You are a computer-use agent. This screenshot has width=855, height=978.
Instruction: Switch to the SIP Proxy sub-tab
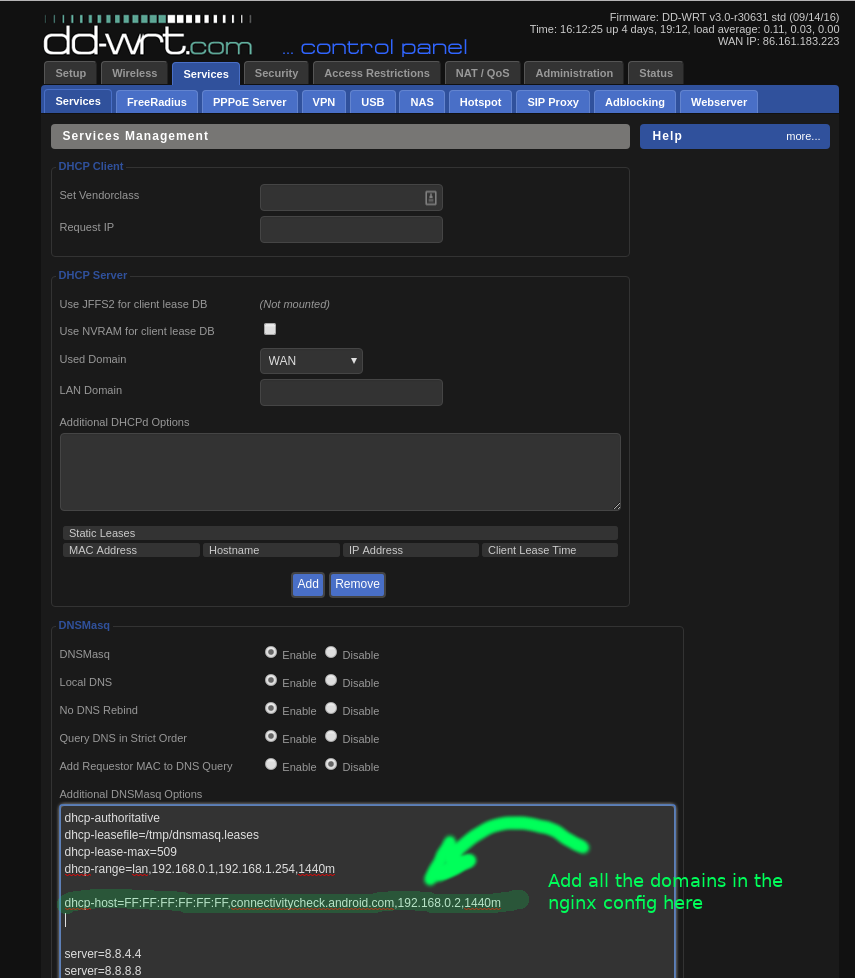click(553, 102)
